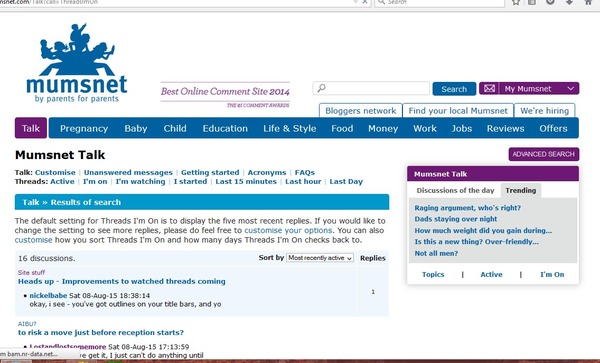Open the Jobs menu item
The height and width of the screenshot is (363, 600).
tap(461, 129)
